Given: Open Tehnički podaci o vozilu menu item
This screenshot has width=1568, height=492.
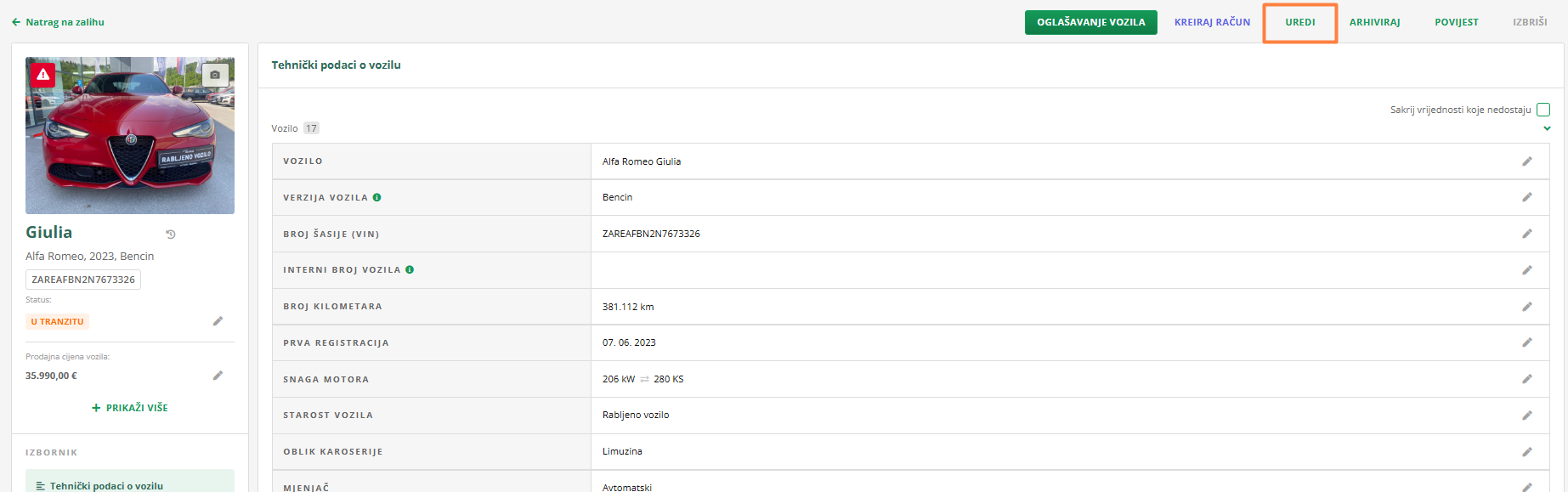Looking at the screenshot, I should click(106, 485).
